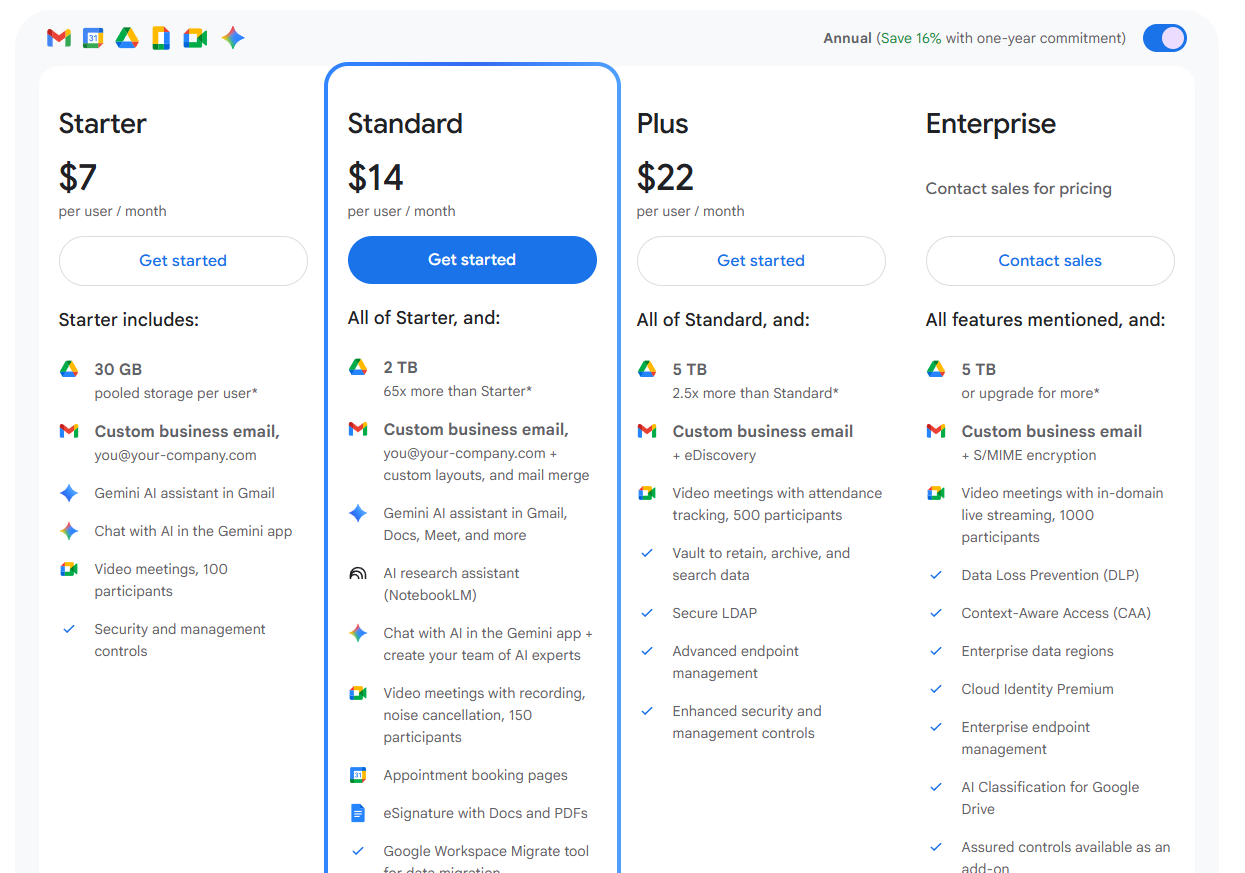Viewport: 1245px width, 873px height.
Task: Click the Google Meet icon in the header
Action: click(195, 38)
